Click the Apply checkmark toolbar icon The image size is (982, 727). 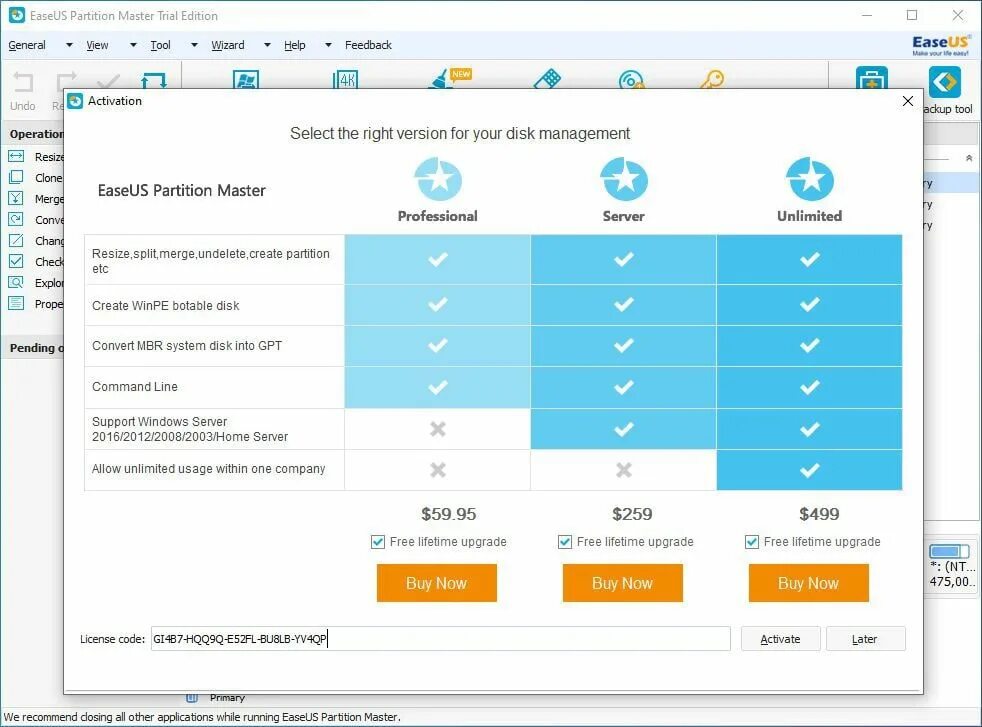point(108,81)
